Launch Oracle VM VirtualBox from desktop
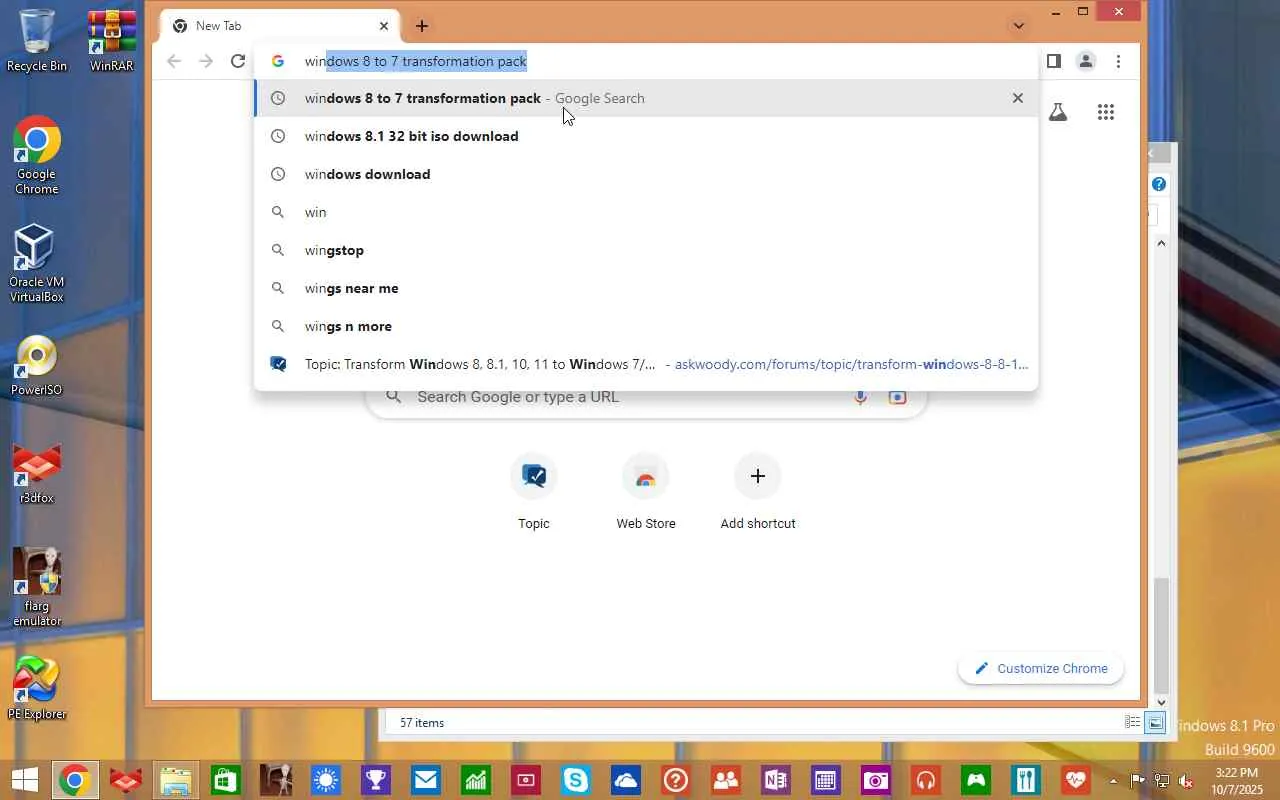Image resolution: width=1280 pixels, height=800 pixels. 37,262
